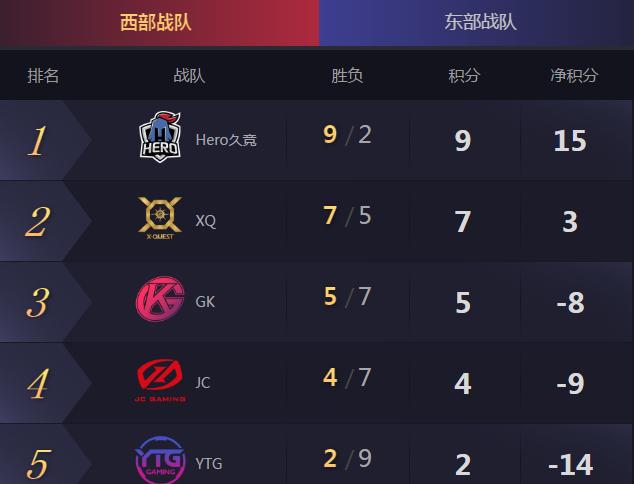Click the red JC Gaming logo
Image resolution: width=634 pixels, height=484 pixels.
click(160, 380)
